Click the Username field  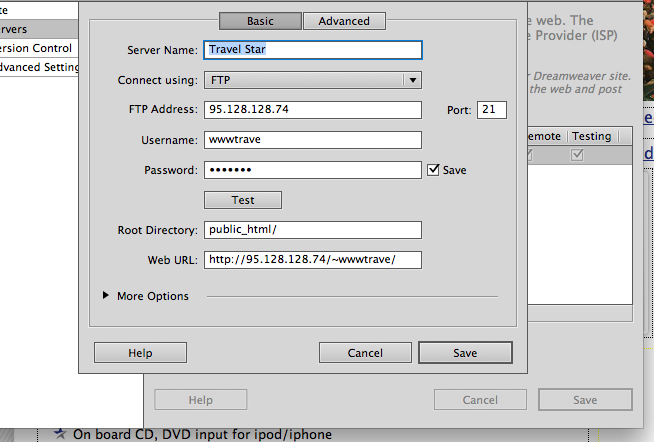(x=312, y=140)
